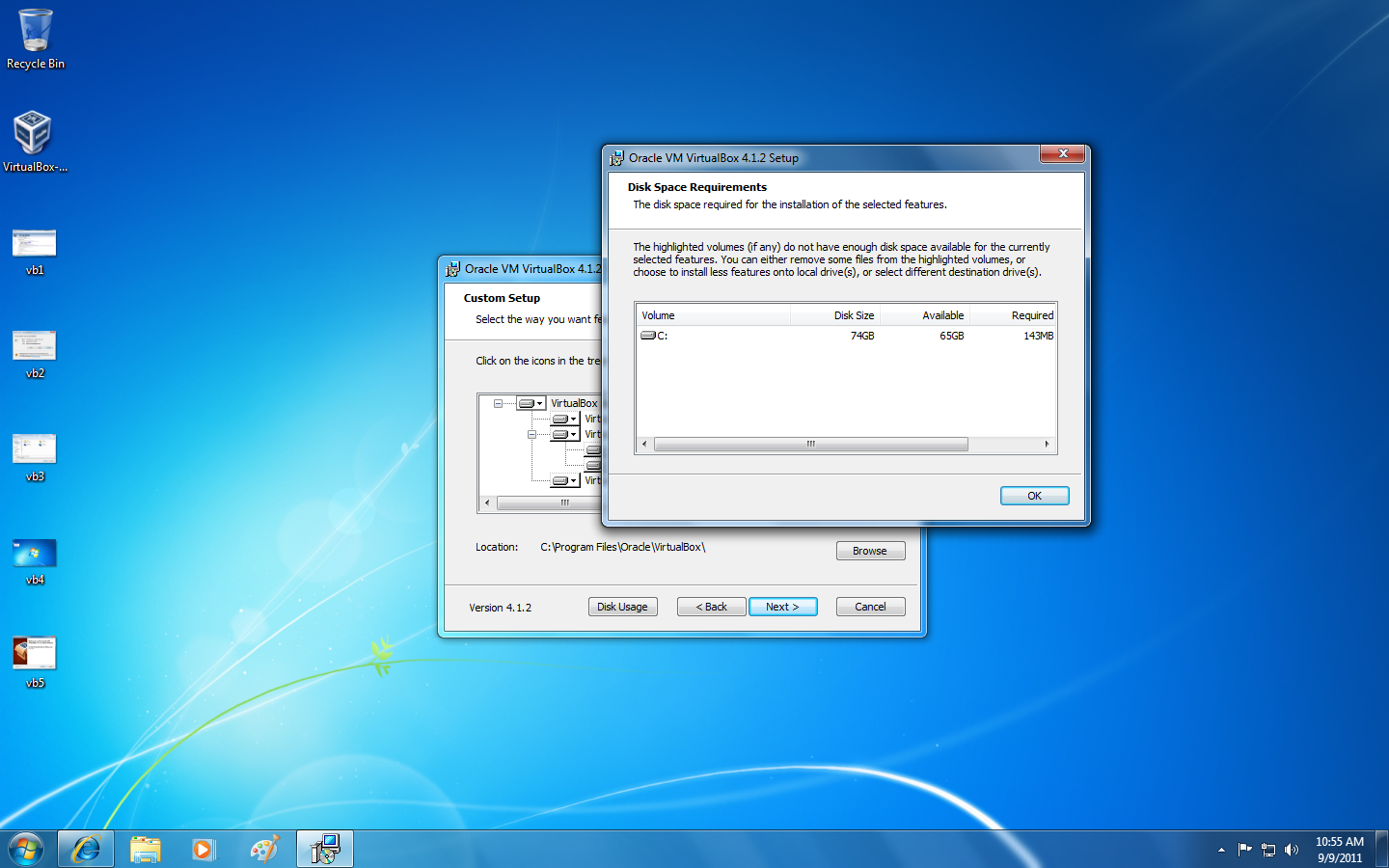Click the setup icon in the dialog title bar
Viewport: 1389px width, 868px height.
click(x=617, y=158)
